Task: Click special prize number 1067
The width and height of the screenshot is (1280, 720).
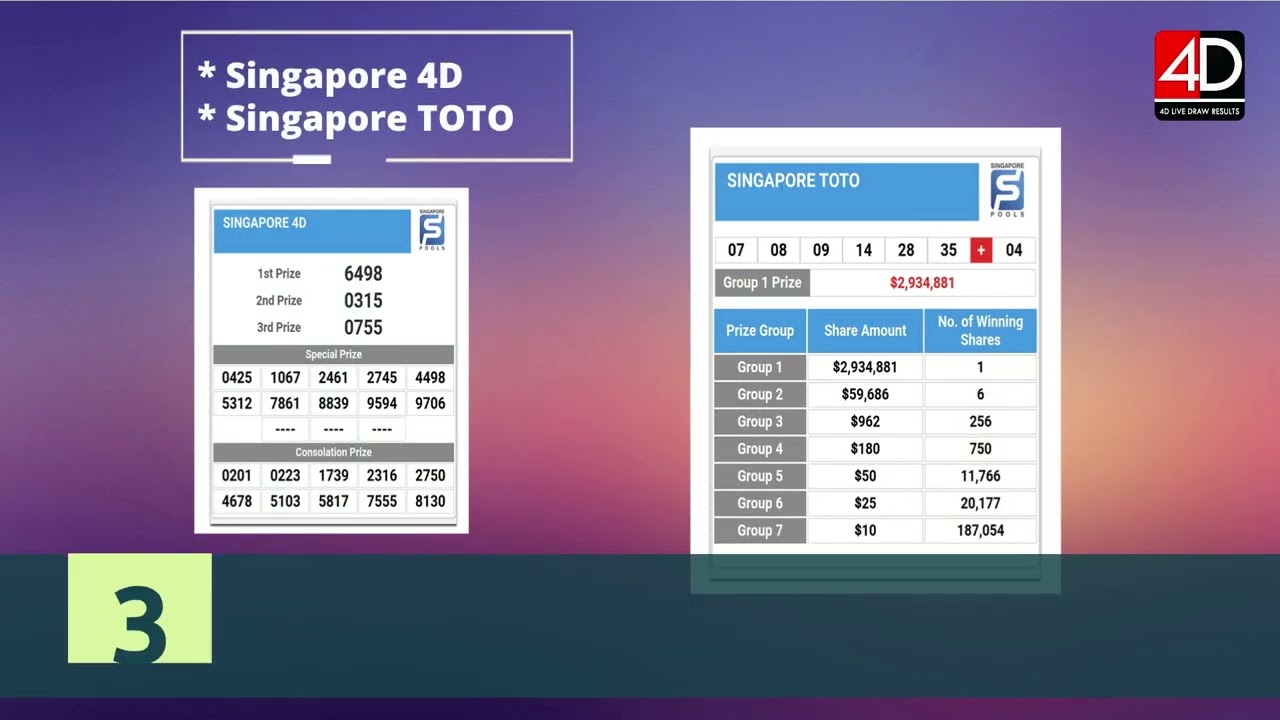Action: (x=285, y=378)
